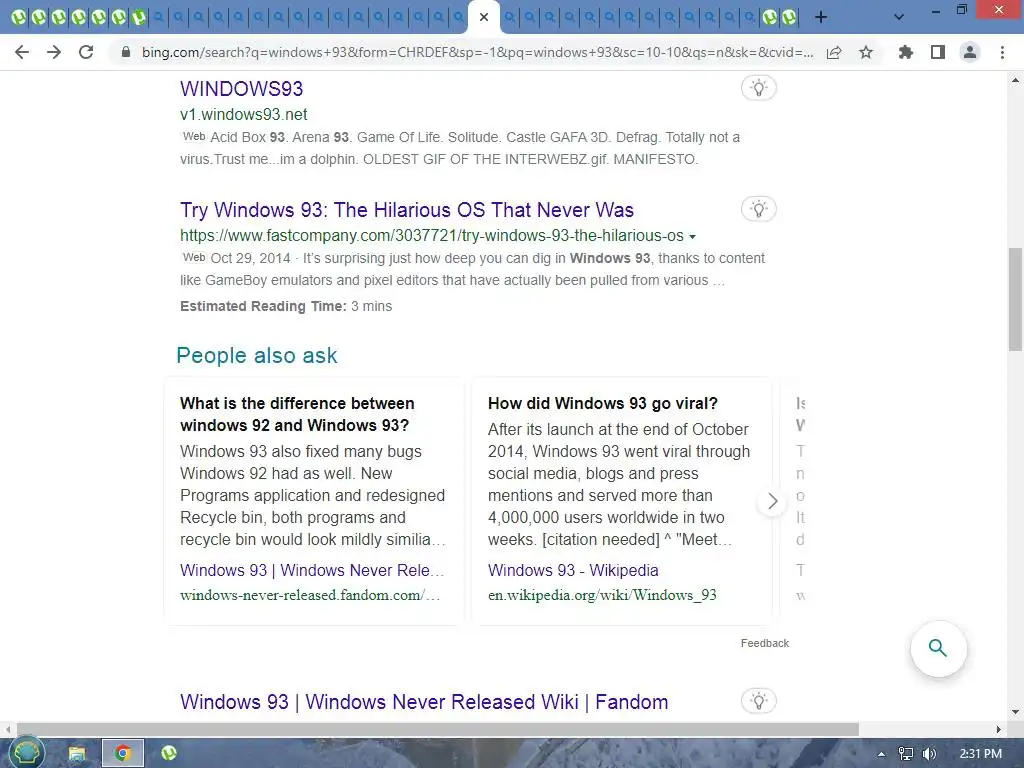This screenshot has height=768, width=1024.
Task: Share this page using the share icon
Action: point(834,52)
